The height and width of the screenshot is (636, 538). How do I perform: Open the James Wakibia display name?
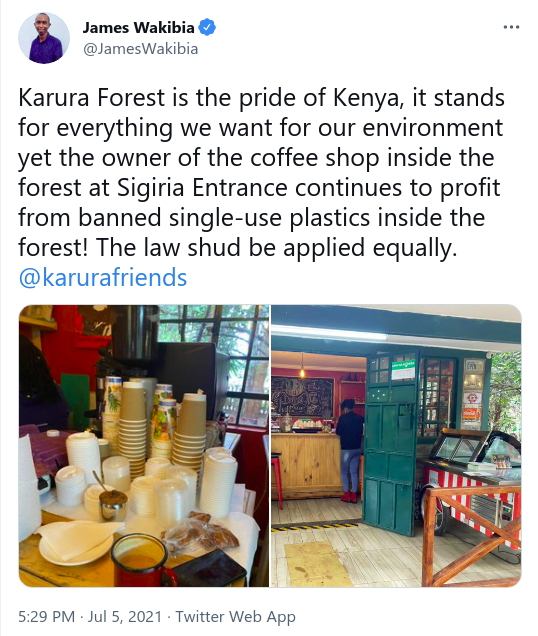138,28
